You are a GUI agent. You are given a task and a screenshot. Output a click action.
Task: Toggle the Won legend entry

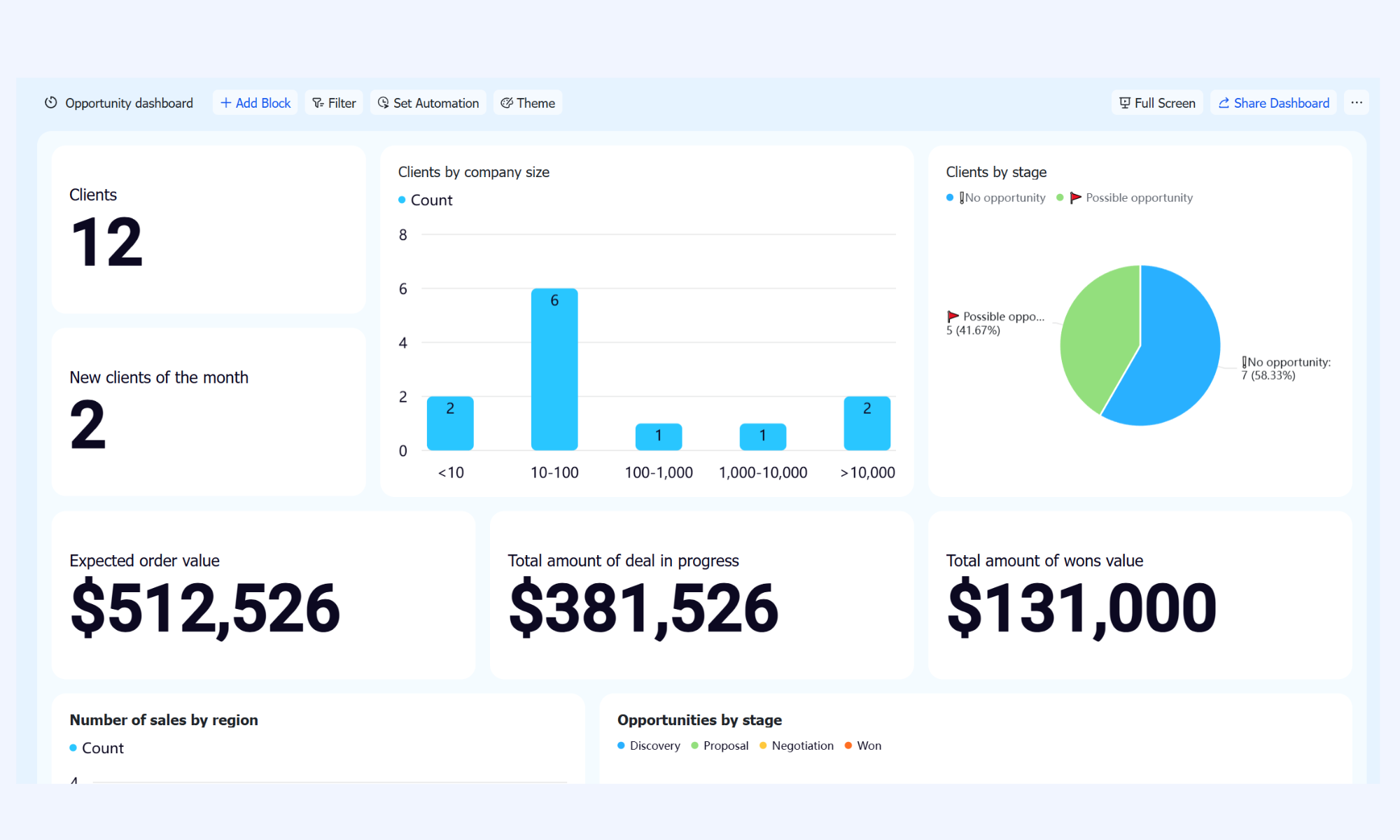863,746
